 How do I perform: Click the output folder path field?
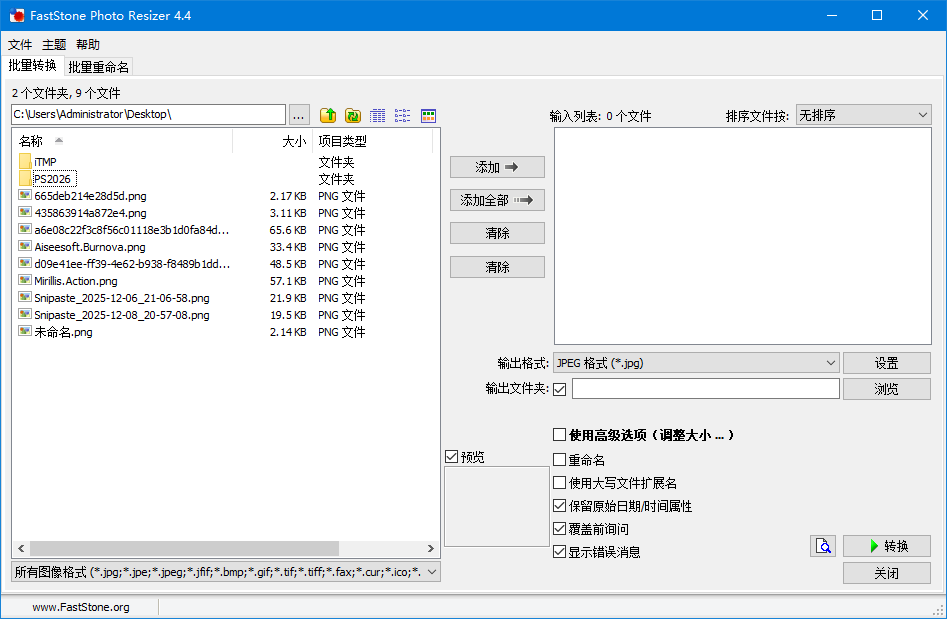coord(705,389)
